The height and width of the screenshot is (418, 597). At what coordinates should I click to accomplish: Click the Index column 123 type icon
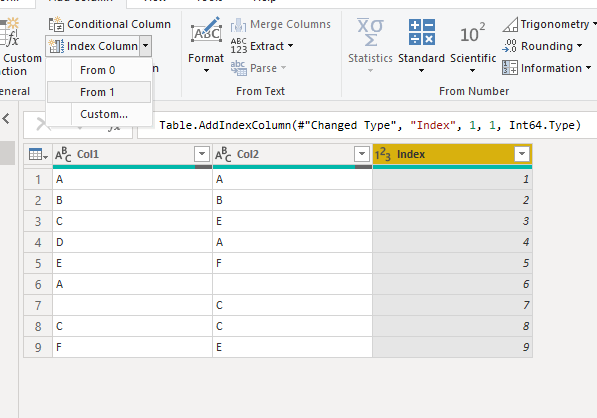coord(383,155)
